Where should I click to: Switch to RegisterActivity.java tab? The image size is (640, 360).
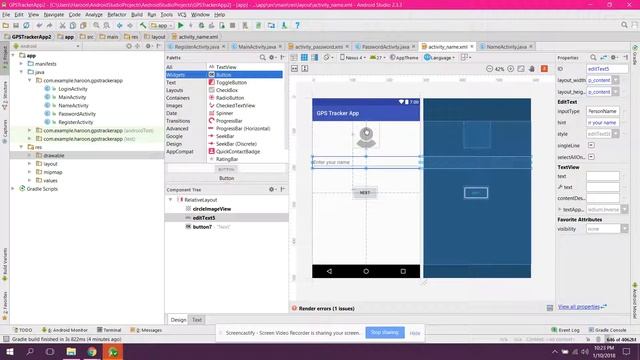[x=196, y=47]
